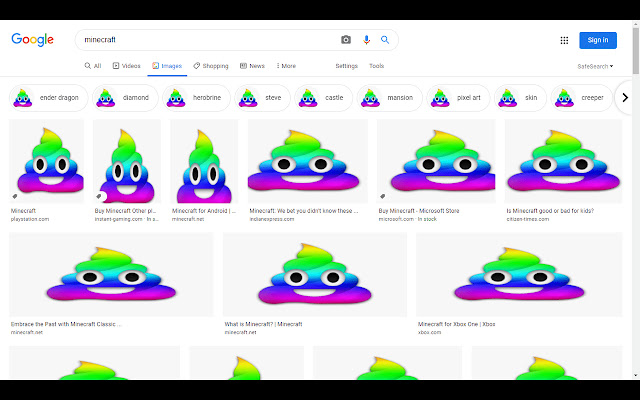Select the steve suggestion chip
Screen dimensions: 640x400
[262, 98]
